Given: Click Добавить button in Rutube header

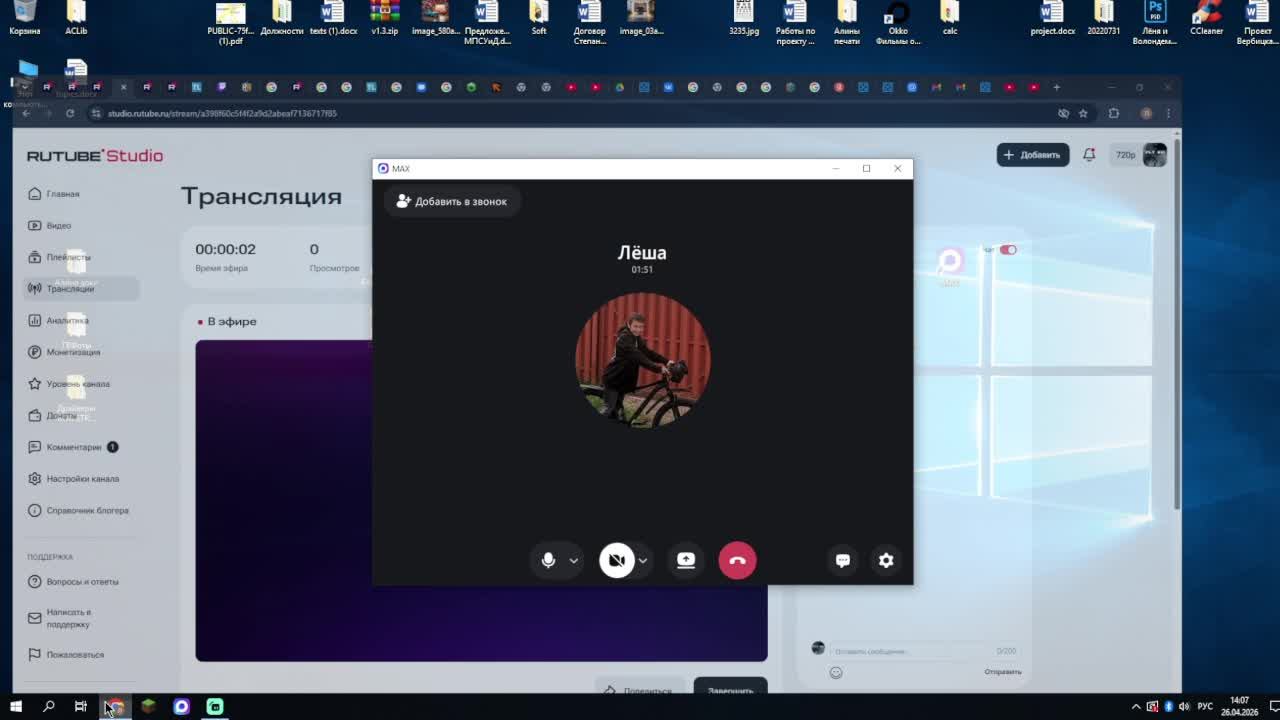Looking at the screenshot, I should click(1032, 155).
